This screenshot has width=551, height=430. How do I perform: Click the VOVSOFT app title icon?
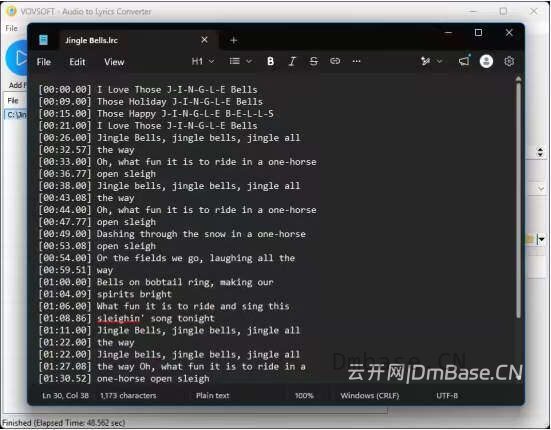[11, 11]
